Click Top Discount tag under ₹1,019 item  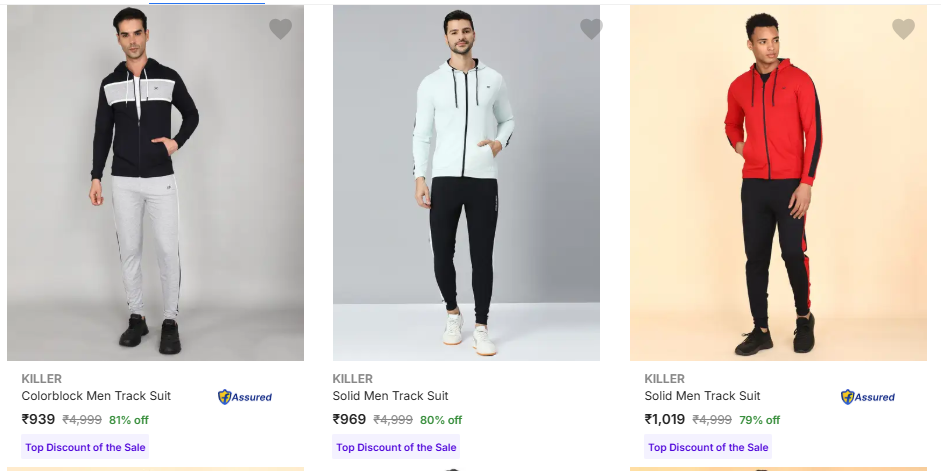(x=708, y=447)
